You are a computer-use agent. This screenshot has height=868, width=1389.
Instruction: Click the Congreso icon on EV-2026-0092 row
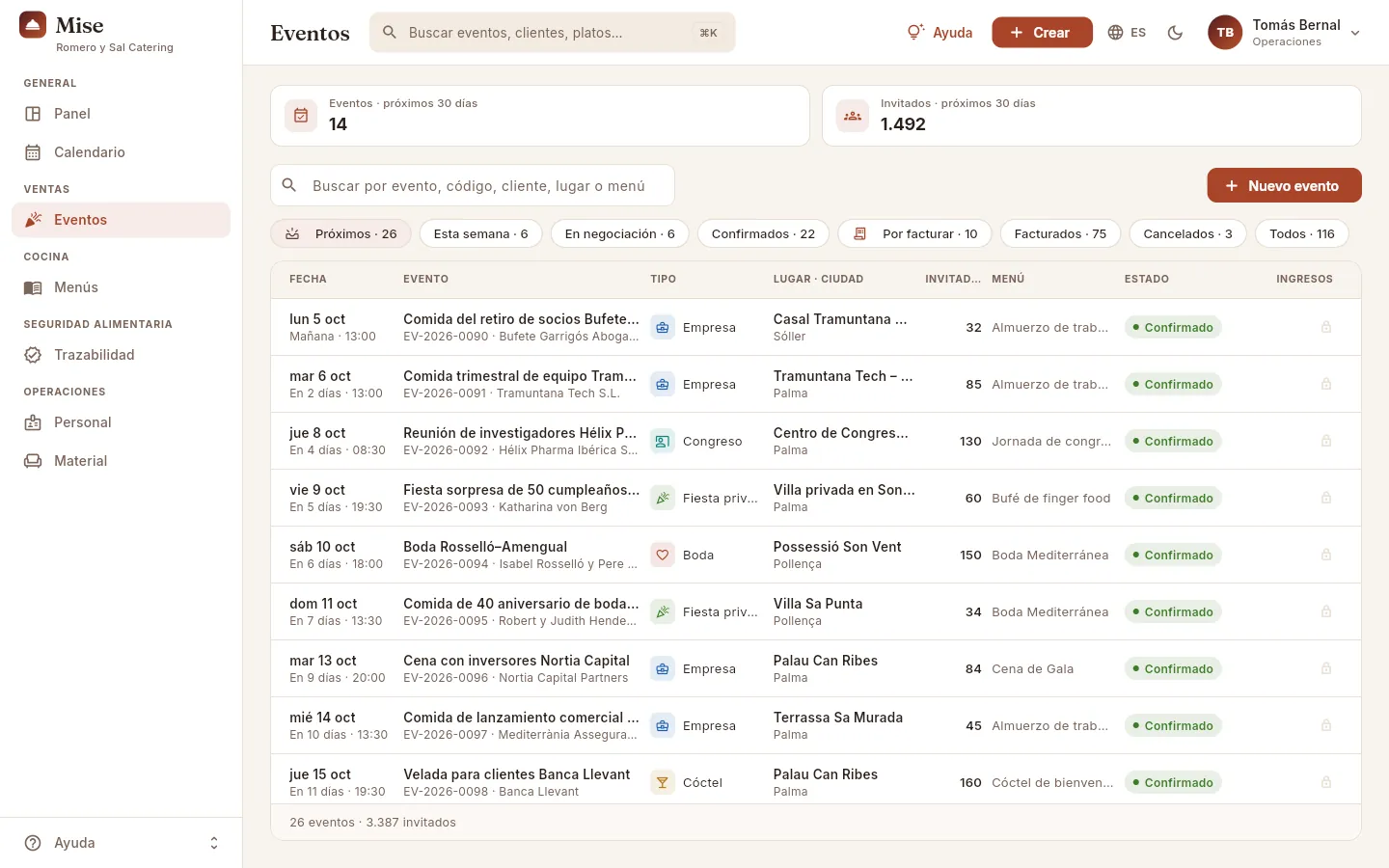pos(663,442)
